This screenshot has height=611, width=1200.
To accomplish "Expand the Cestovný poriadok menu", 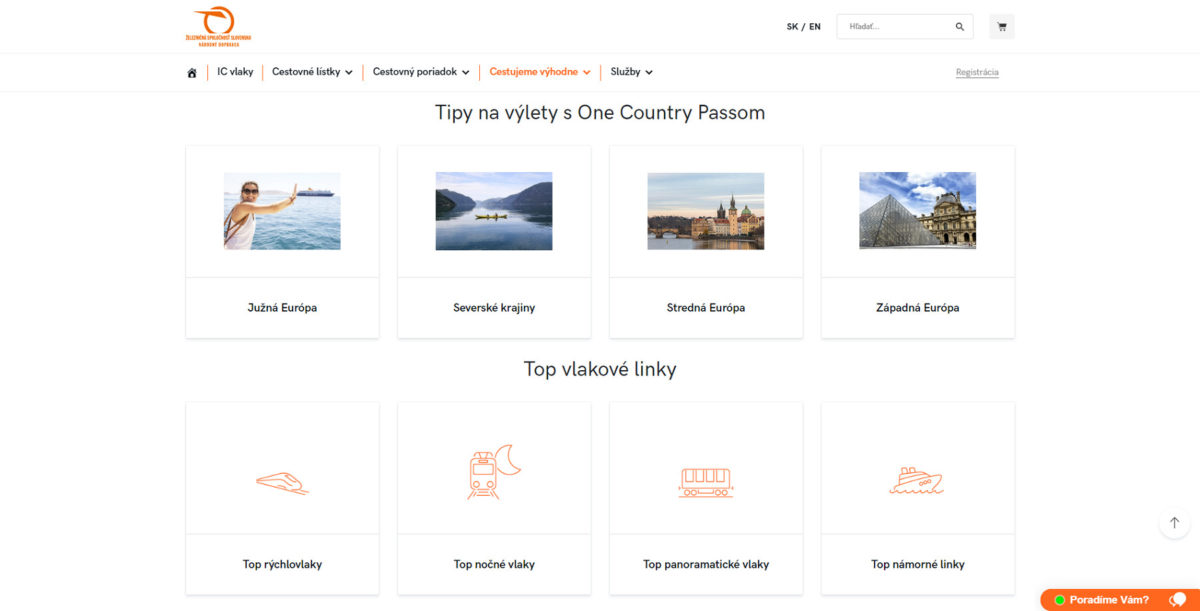I will [421, 72].
